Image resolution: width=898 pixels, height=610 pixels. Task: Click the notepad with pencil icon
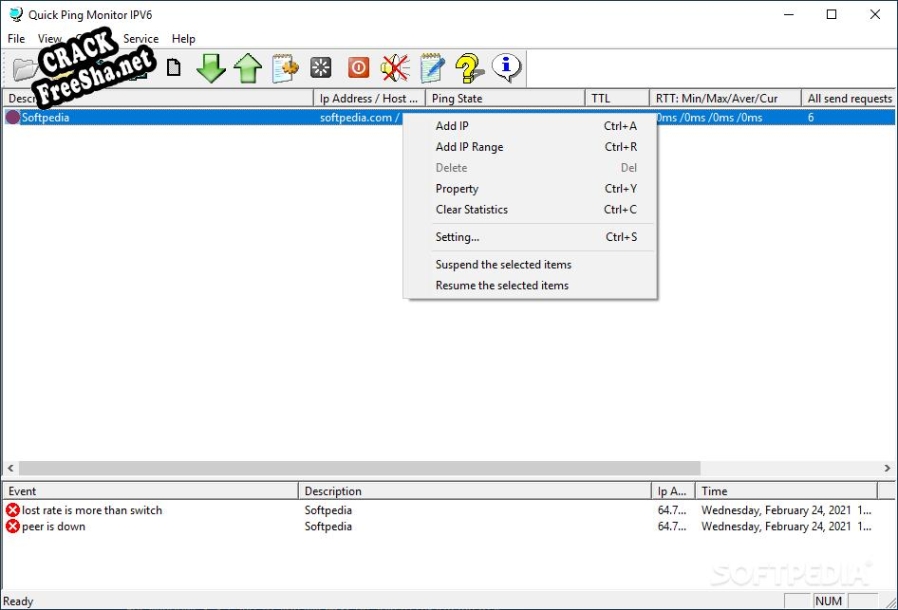click(432, 68)
